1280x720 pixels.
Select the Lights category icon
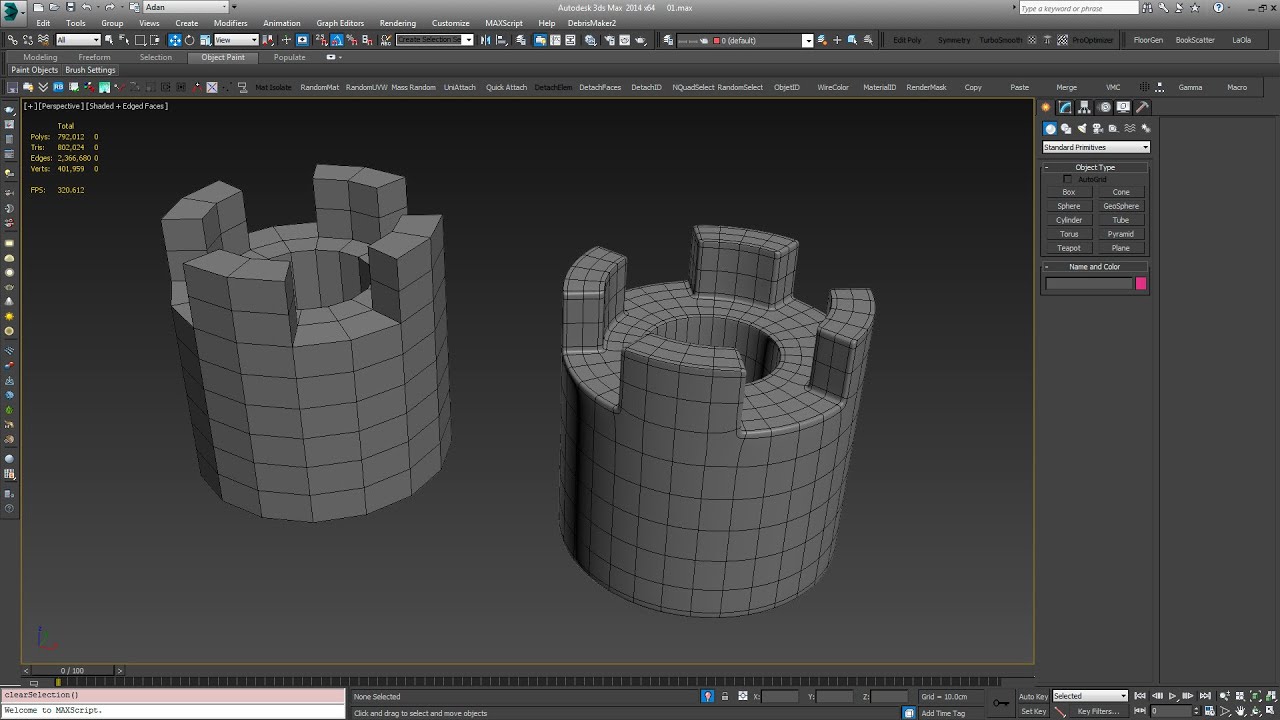tap(1082, 128)
